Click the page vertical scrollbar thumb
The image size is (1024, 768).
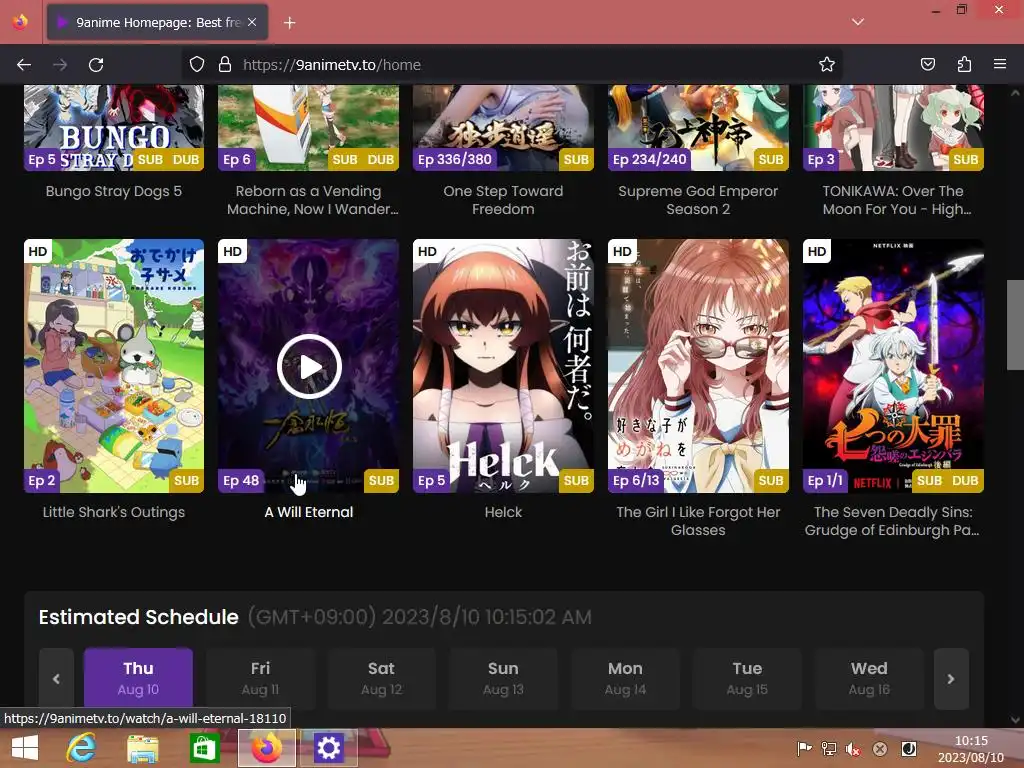click(1015, 325)
